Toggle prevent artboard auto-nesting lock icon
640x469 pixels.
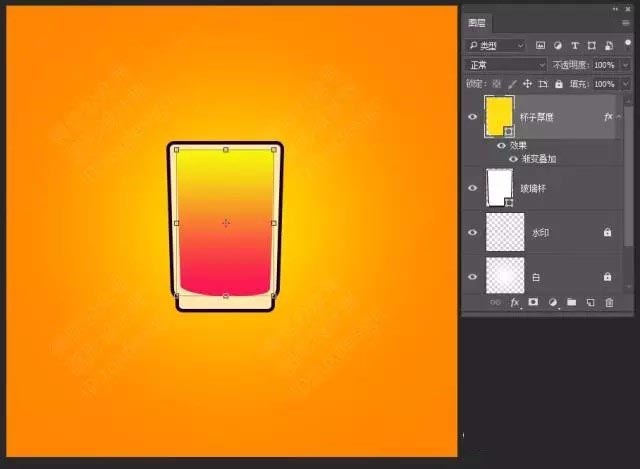click(543, 84)
